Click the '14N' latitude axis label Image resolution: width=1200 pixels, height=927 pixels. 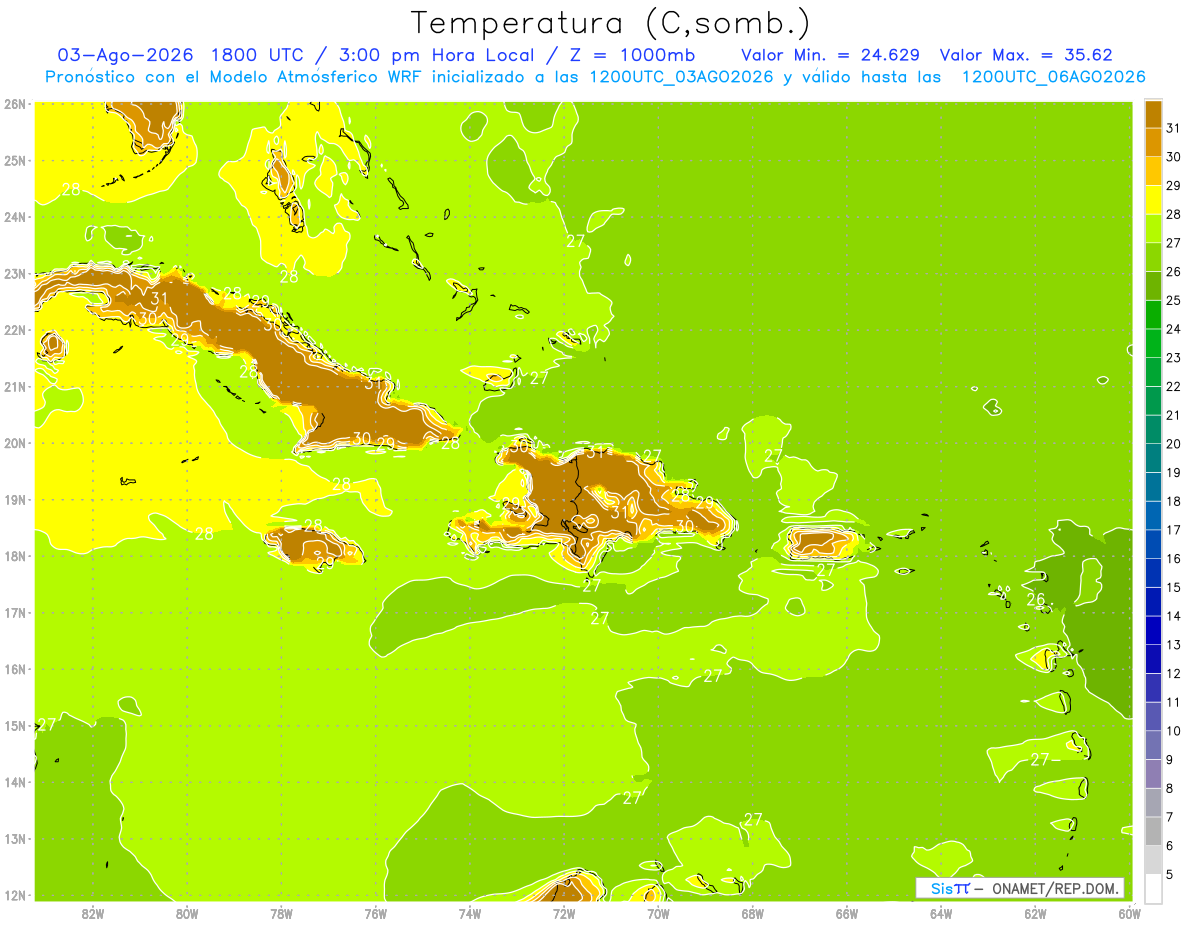[x=15, y=782]
